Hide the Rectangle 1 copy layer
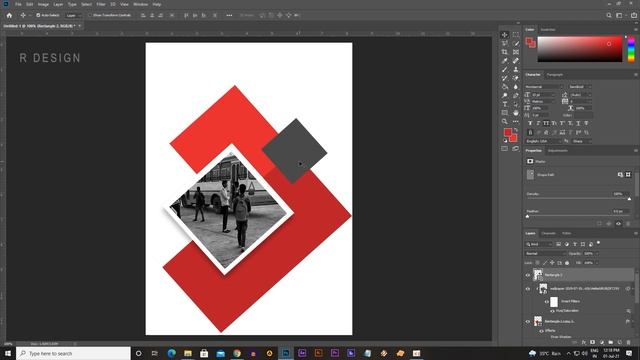 pyautogui.click(x=528, y=322)
